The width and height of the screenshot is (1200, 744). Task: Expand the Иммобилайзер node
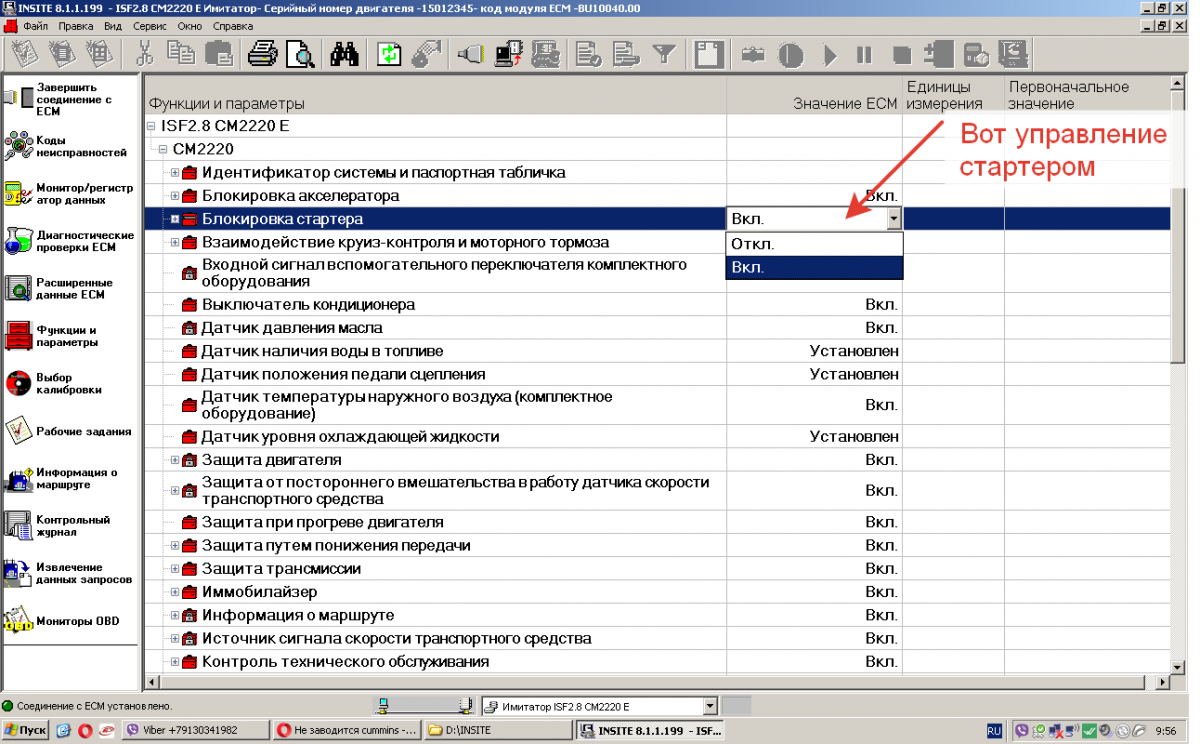point(175,592)
